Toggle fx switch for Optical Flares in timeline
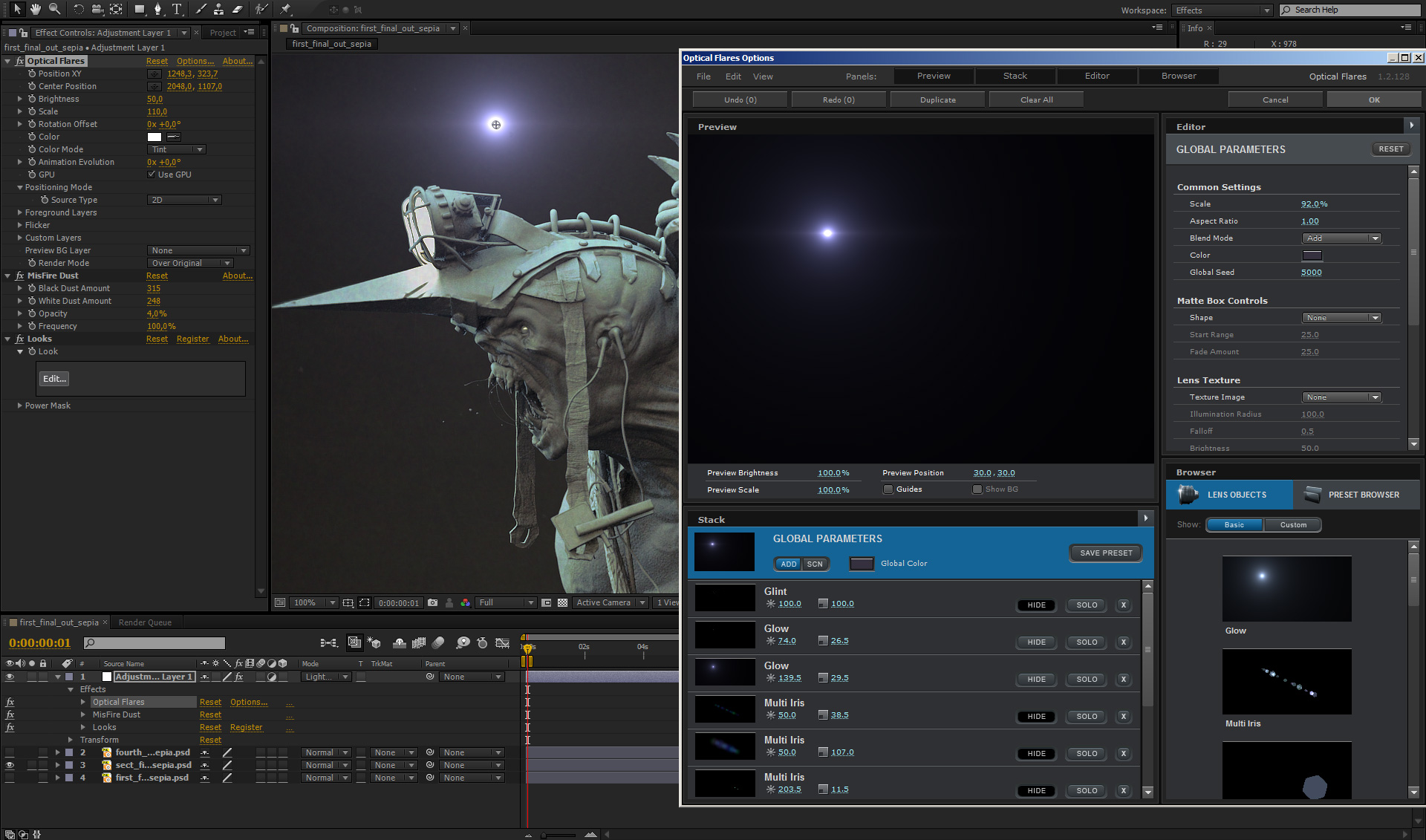Viewport: 1426px width, 840px height. tap(10, 702)
